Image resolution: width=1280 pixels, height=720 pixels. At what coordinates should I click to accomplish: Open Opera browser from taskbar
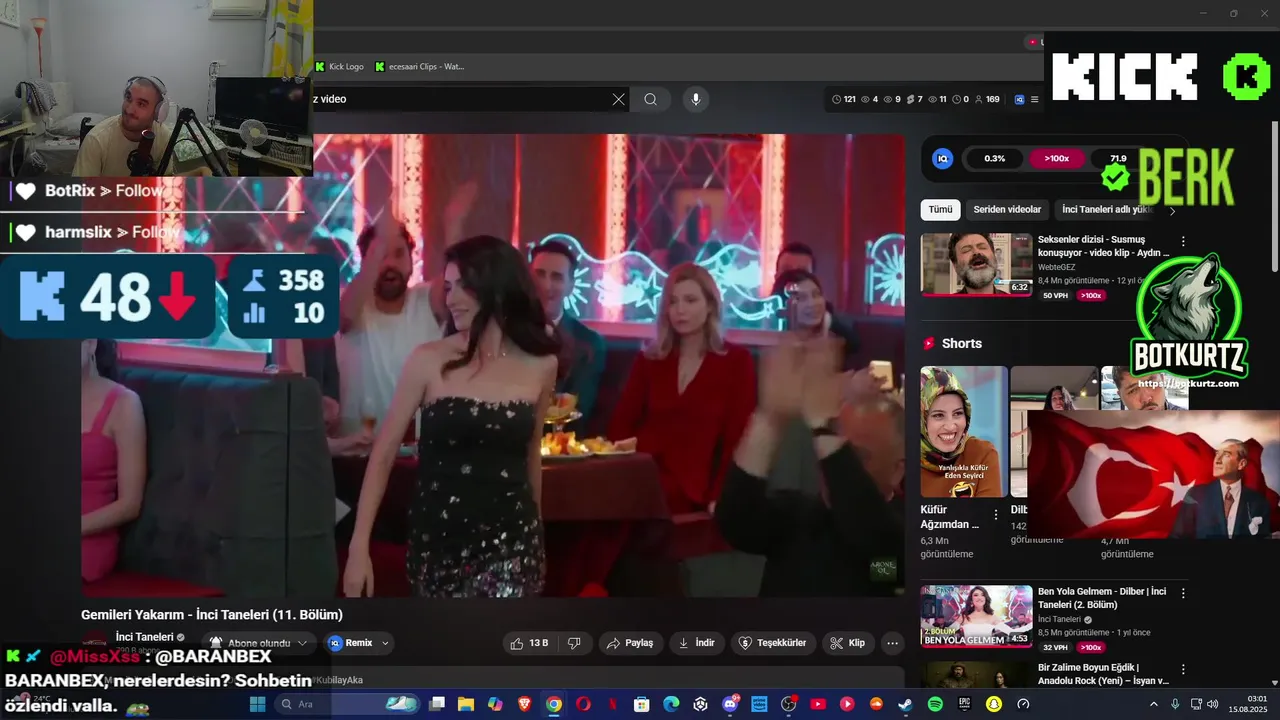tap(583, 704)
